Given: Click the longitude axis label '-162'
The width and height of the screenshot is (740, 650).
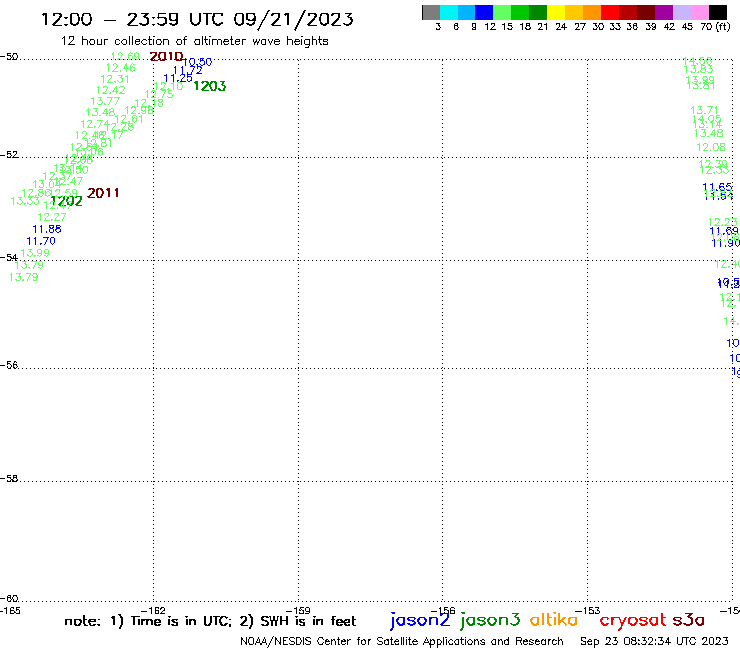Looking at the screenshot, I should [x=153, y=610].
